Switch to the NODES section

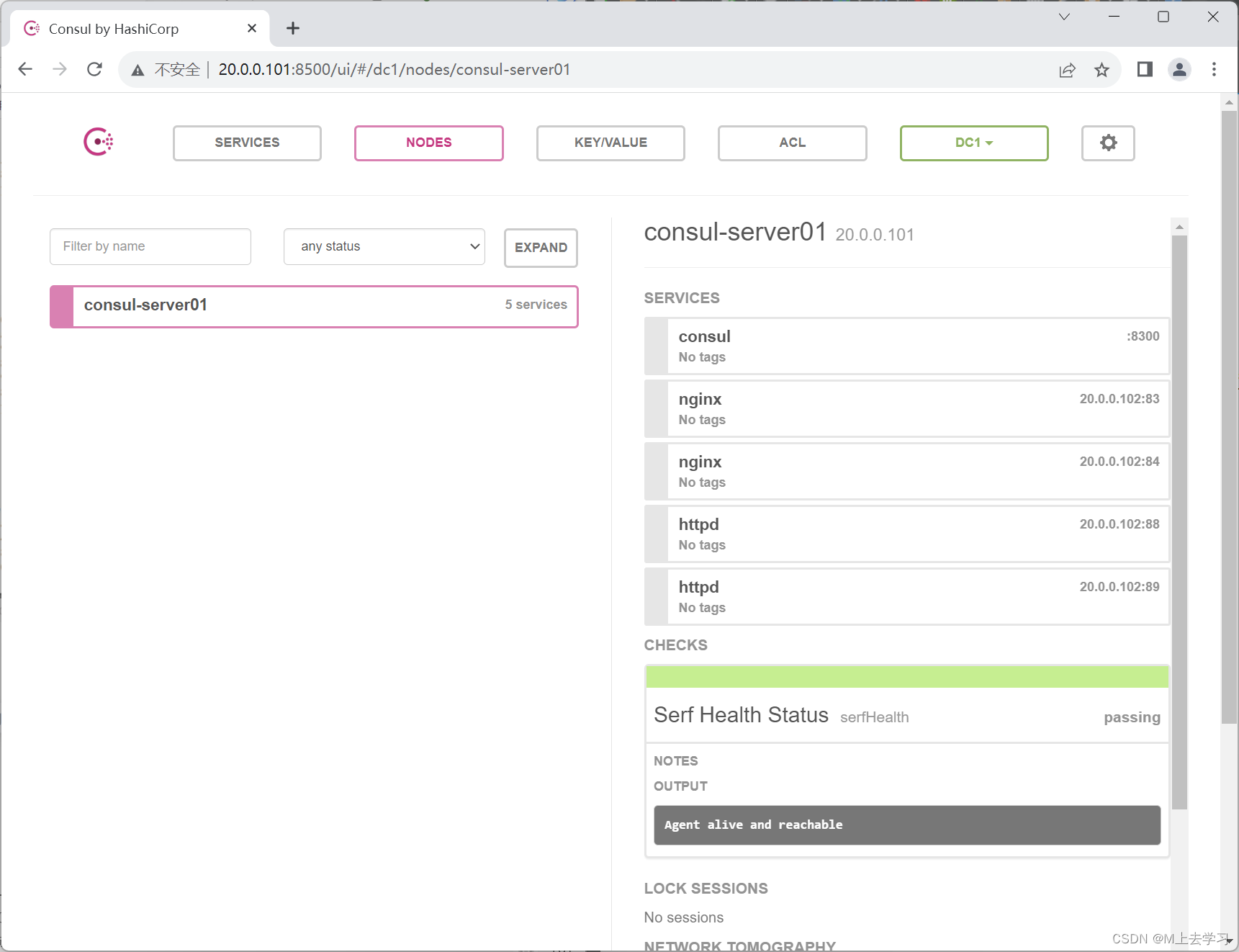pyautogui.click(x=429, y=143)
